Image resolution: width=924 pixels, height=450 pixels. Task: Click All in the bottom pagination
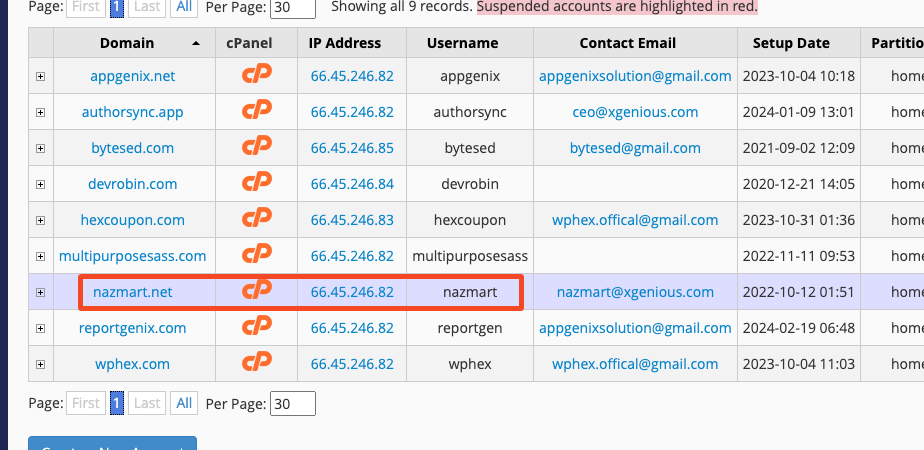click(x=184, y=403)
